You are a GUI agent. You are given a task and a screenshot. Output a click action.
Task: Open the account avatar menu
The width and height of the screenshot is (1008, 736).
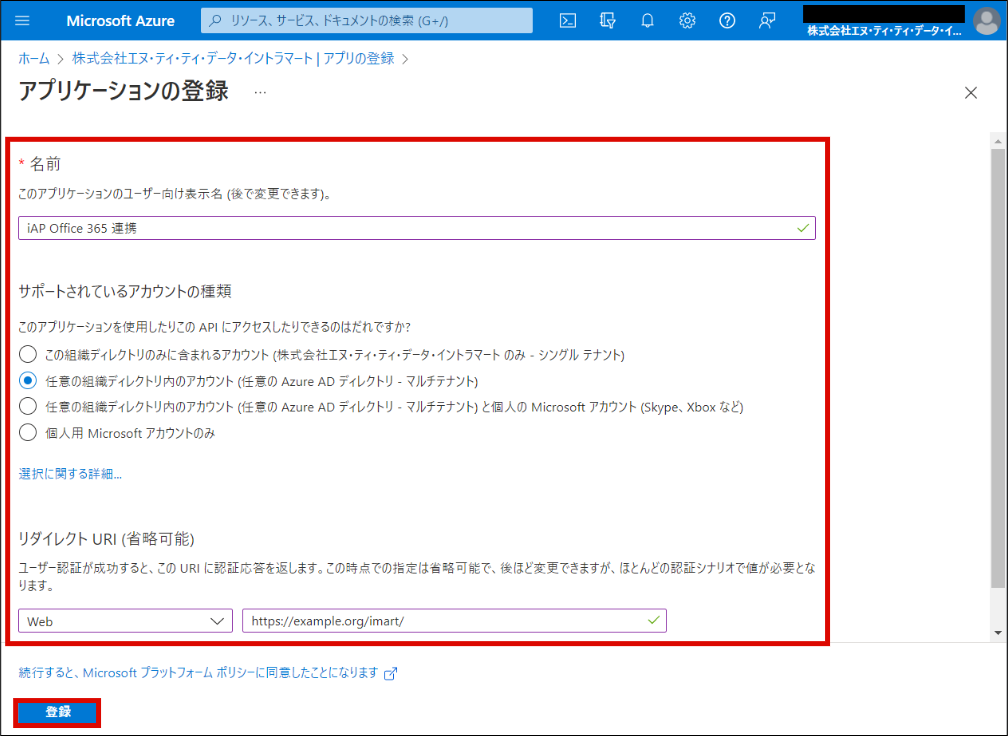(986, 21)
